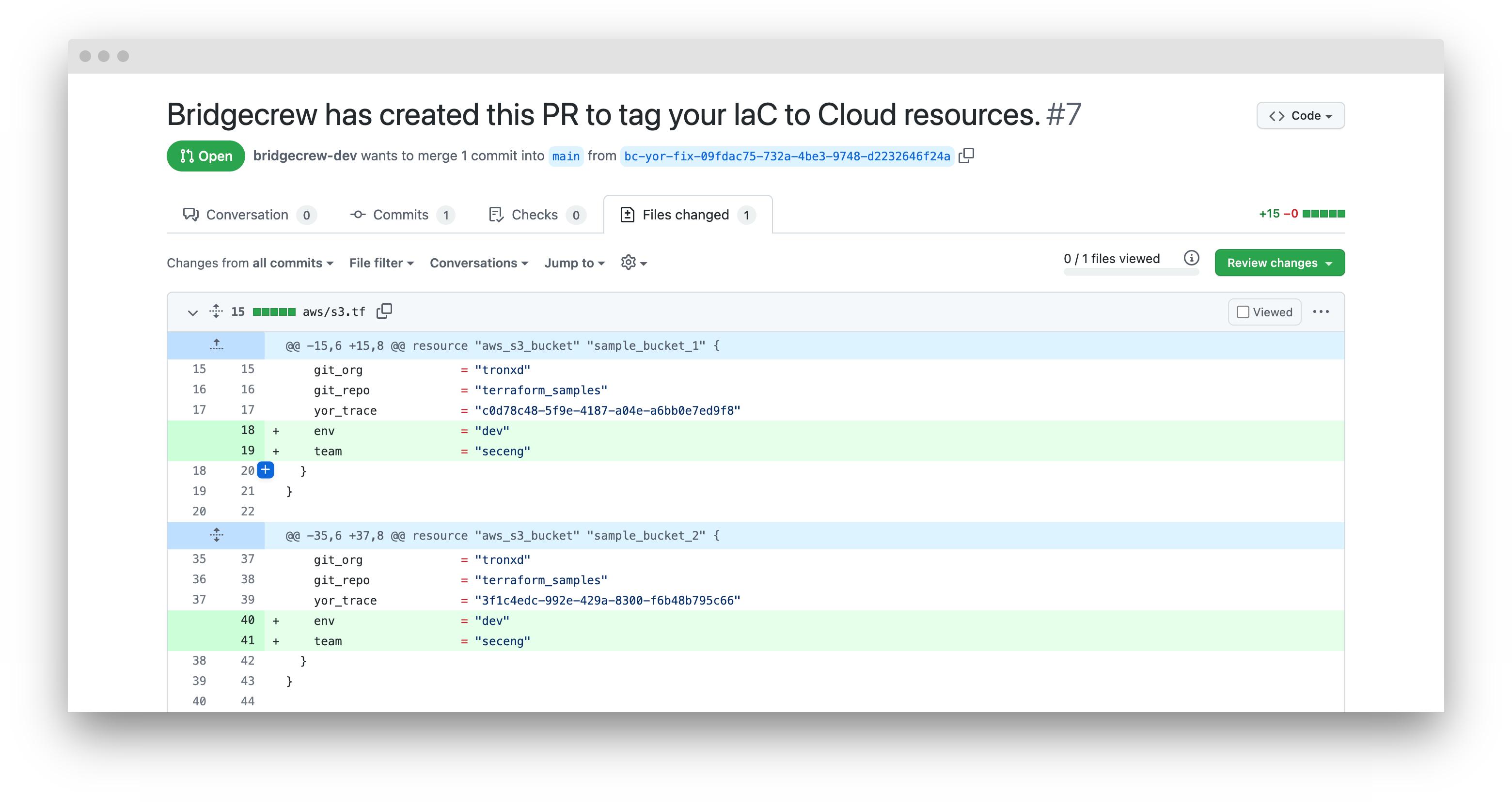Open the main base branch link
Image resolution: width=1512 pixels, height=809 pixels.
566,156
